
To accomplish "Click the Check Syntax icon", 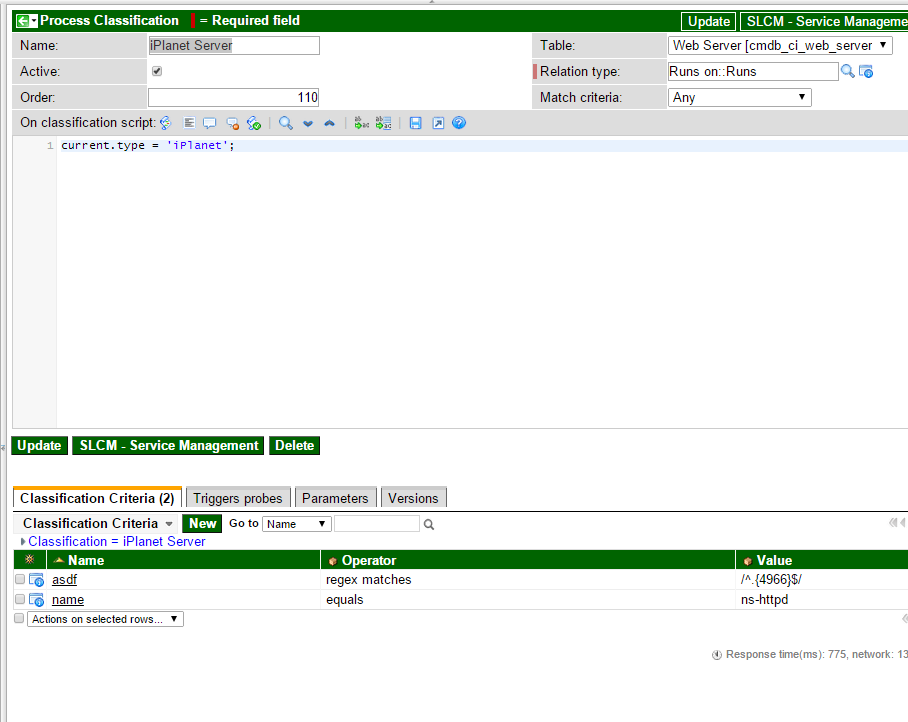I will [x=254, y=123].
